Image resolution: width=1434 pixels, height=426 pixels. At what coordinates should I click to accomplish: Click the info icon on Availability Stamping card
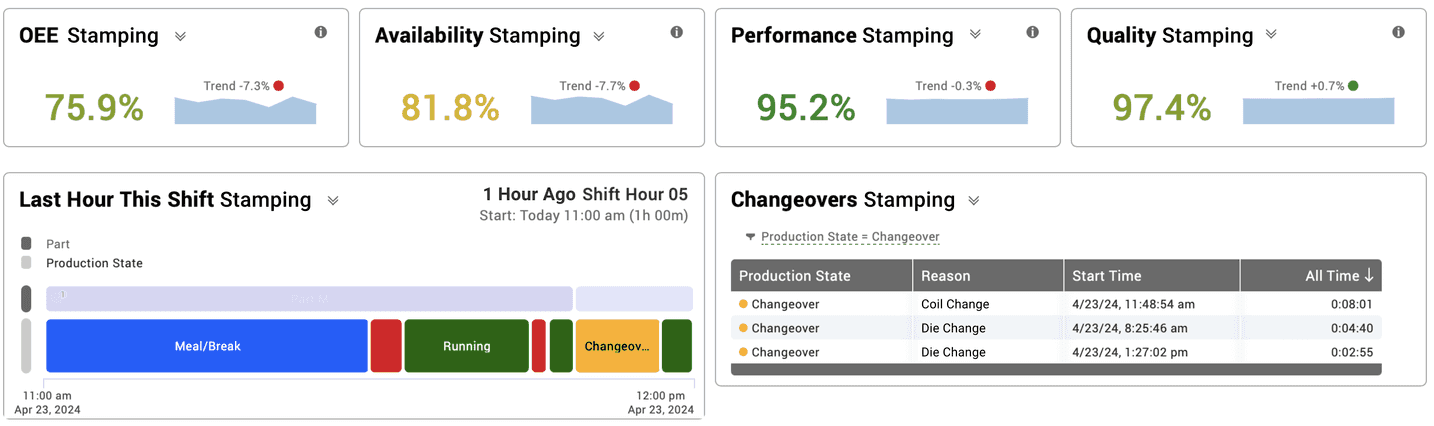coord(677,33)
